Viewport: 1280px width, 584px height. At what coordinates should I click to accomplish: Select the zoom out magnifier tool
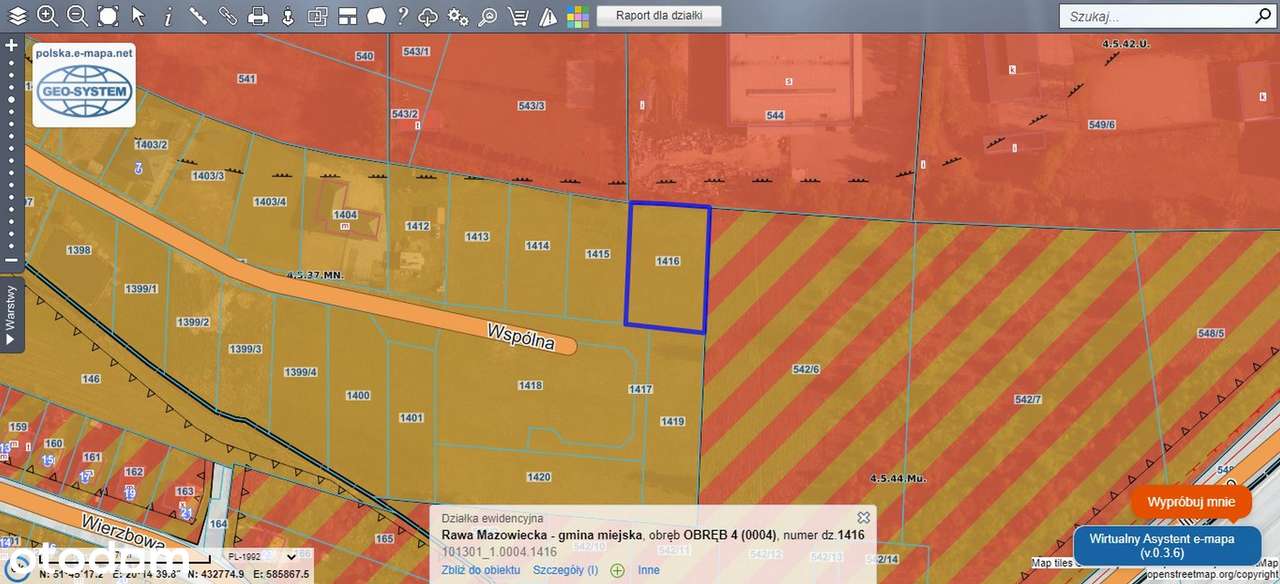tap(77, 15)
